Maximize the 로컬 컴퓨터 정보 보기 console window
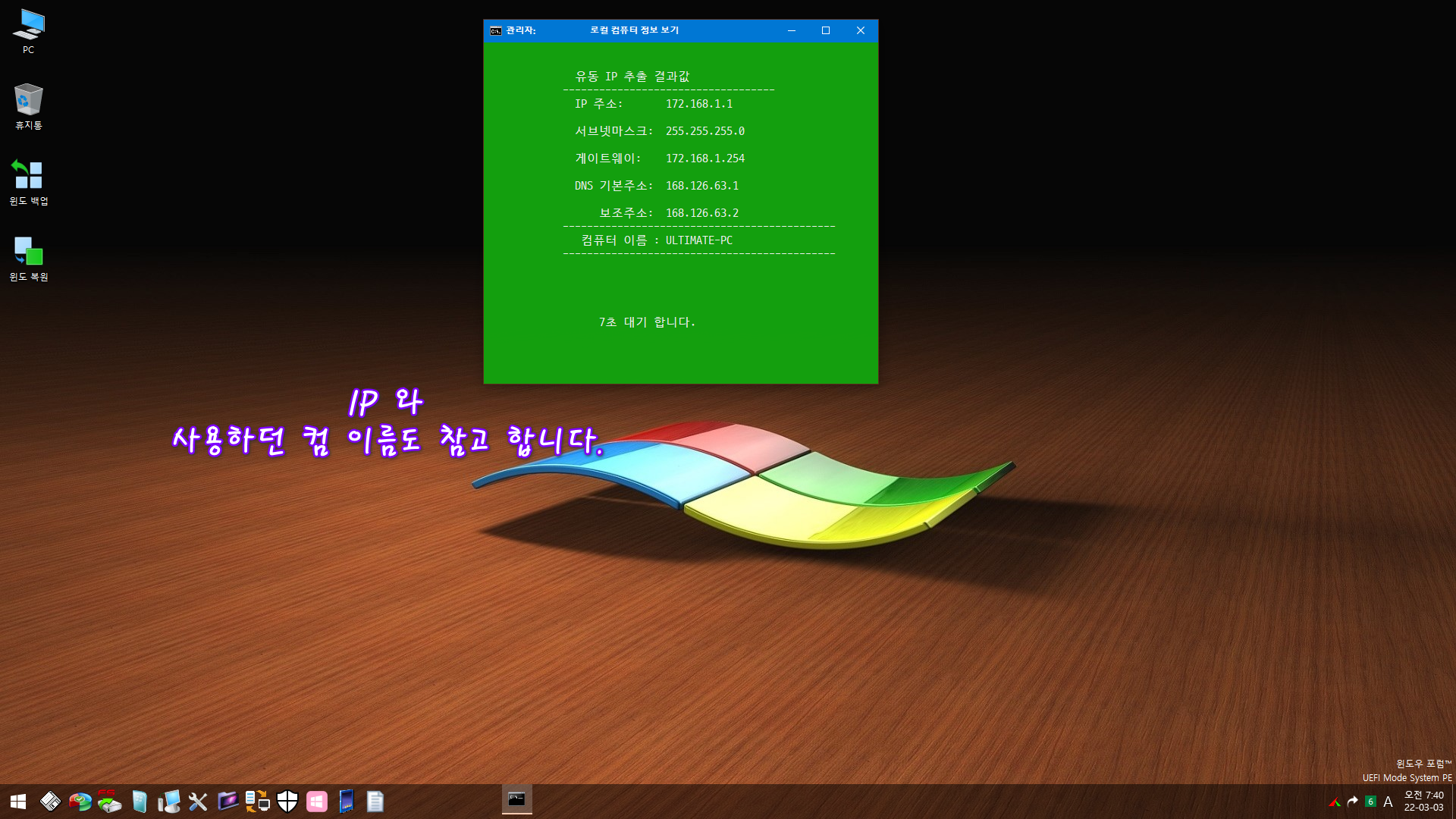The width and height of the screenshot is (1456, 819). tap(826, 30)
